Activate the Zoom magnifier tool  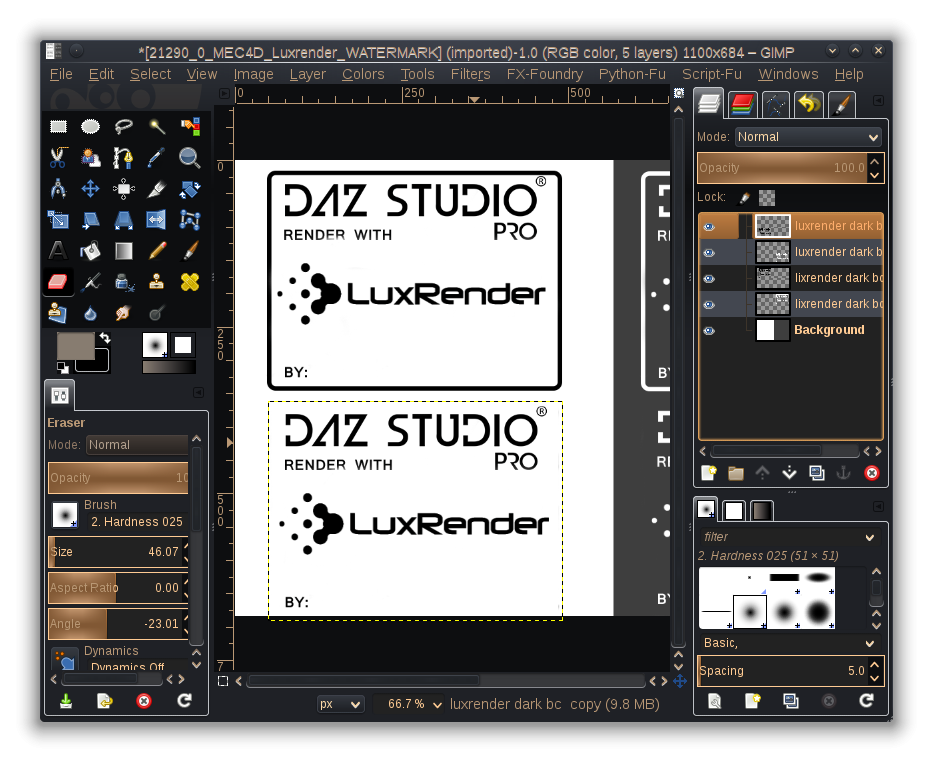pyautogui.click(x=189, y=158)
